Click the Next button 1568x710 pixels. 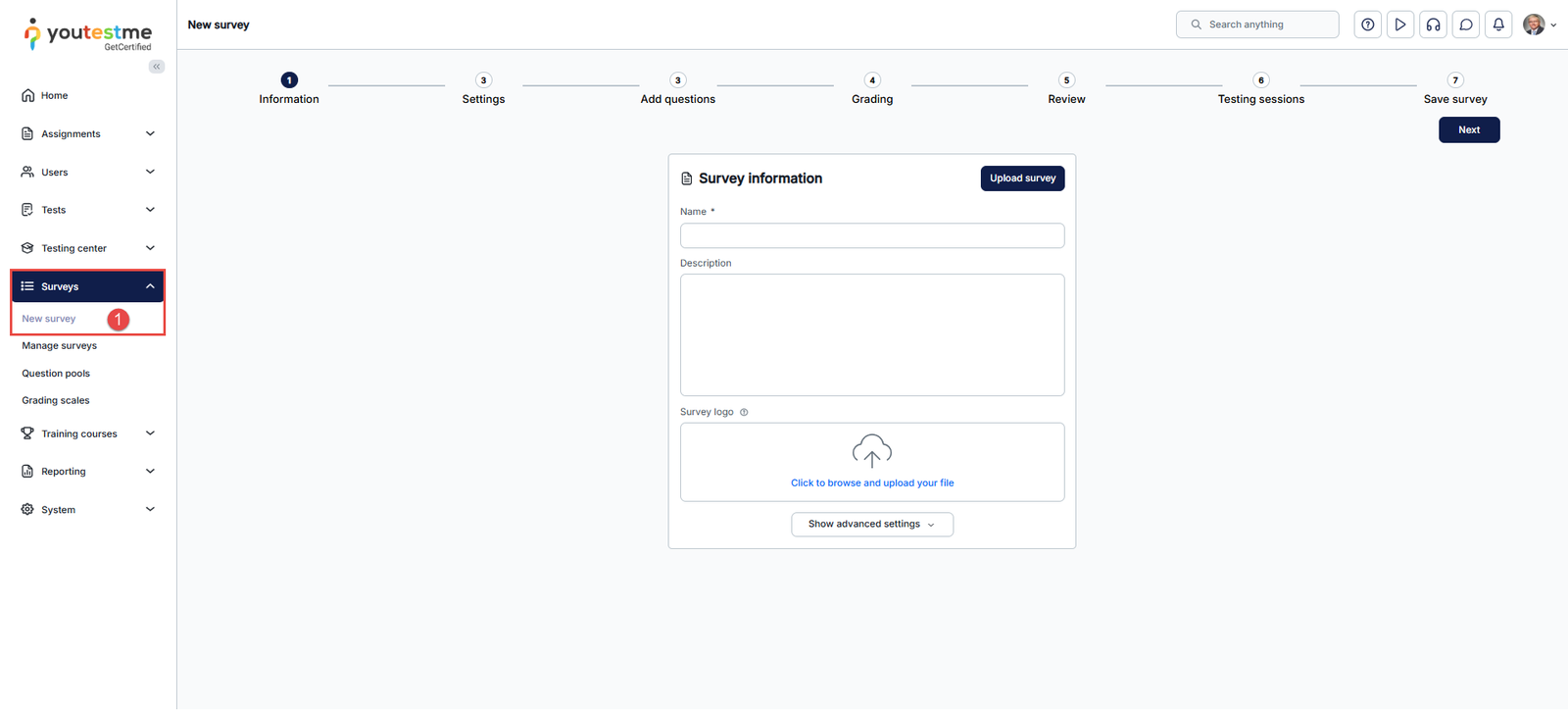coord(1469,129)
